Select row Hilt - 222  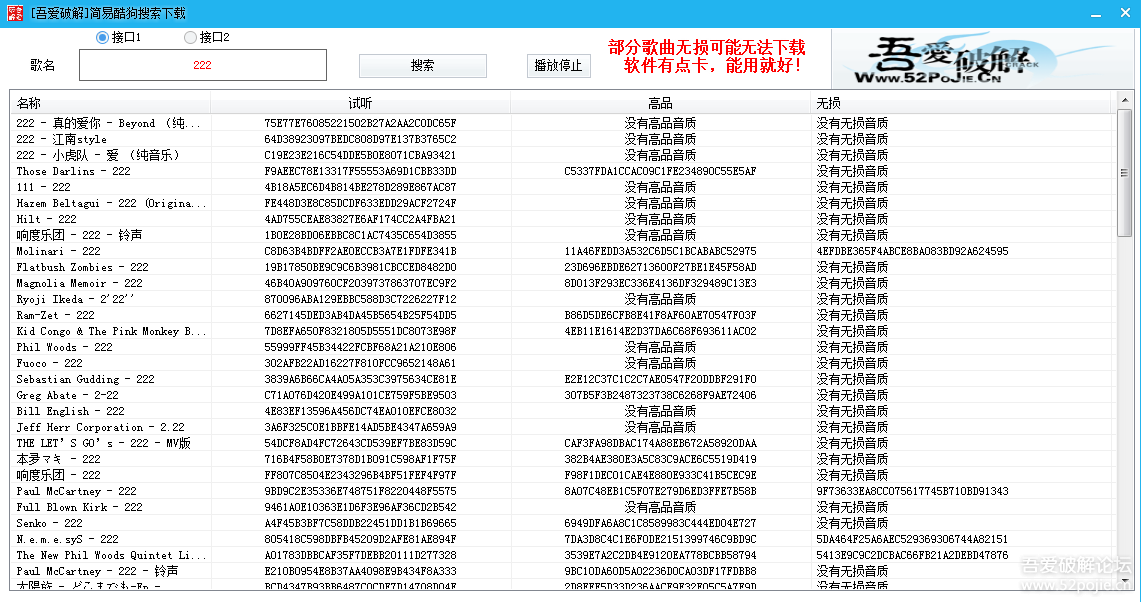(x=560, y=219)
